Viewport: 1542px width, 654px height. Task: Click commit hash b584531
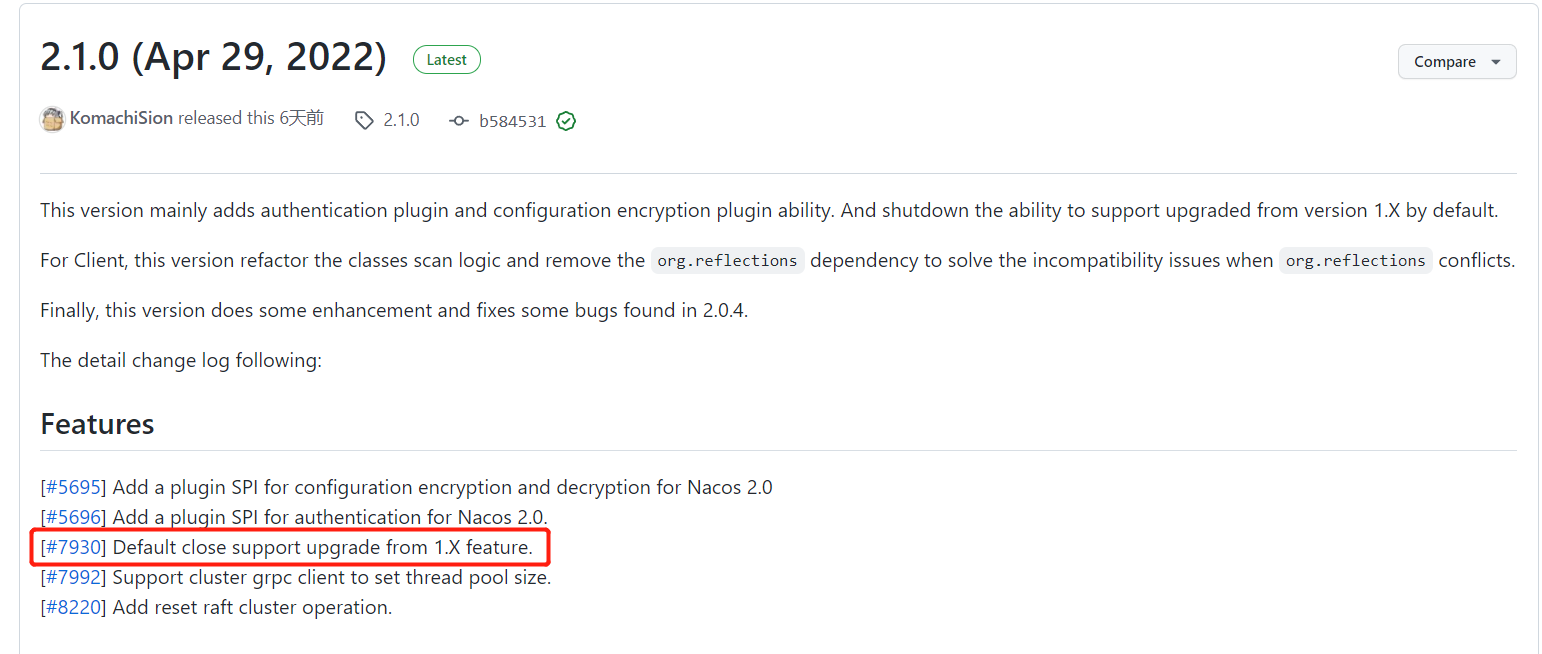tap(514, 120)
